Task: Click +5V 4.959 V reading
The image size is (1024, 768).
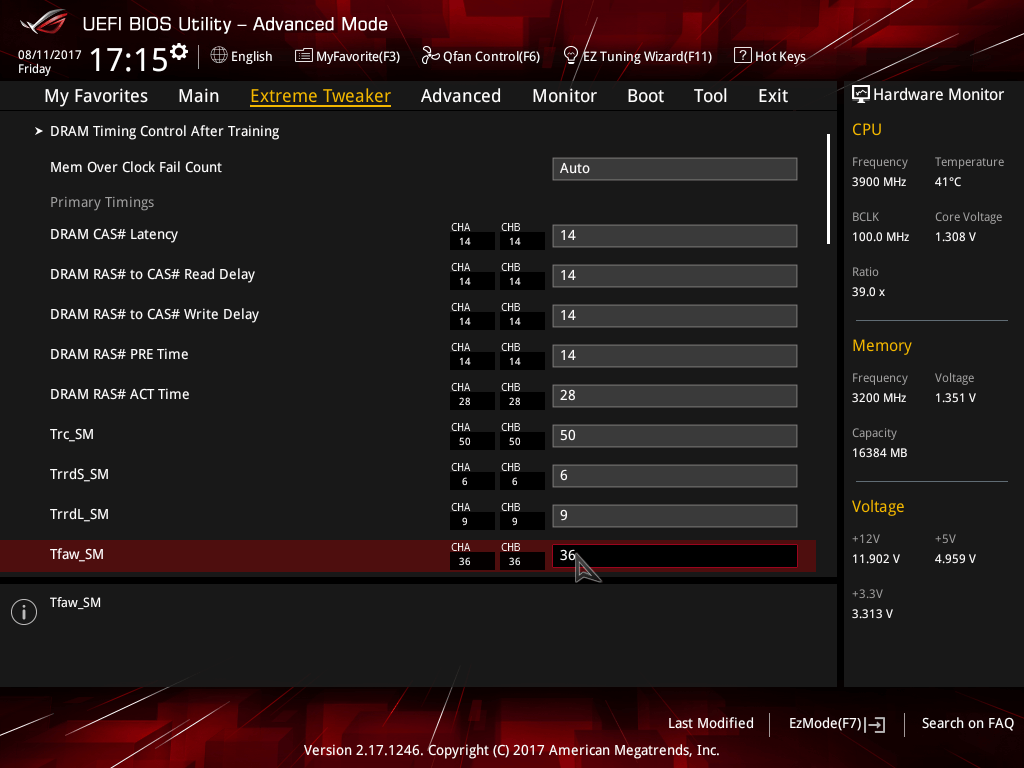Action: (955, 559)
